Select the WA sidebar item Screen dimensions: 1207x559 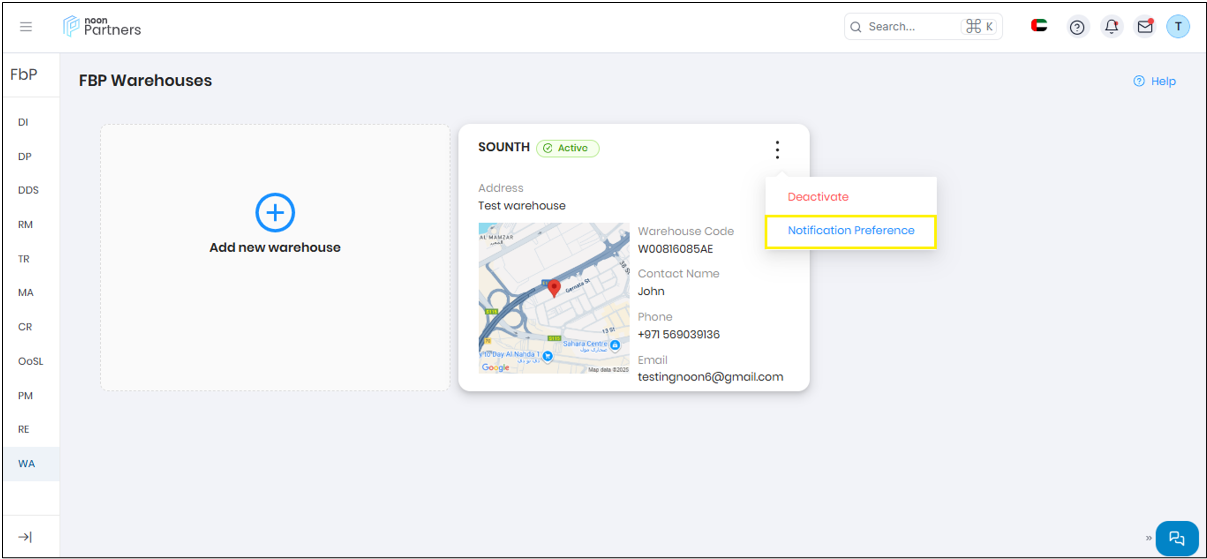(x=26, y=463)
